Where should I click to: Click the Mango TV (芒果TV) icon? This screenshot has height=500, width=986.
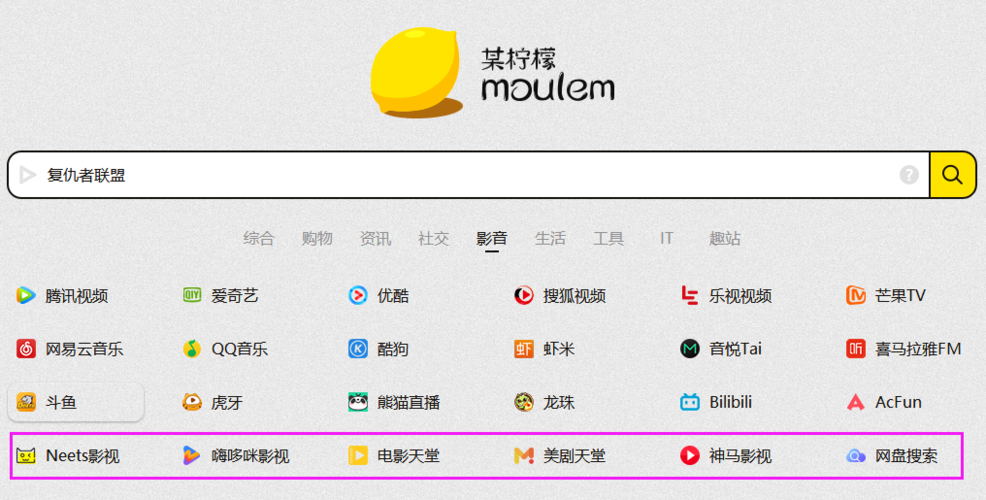tap(856, 295)
